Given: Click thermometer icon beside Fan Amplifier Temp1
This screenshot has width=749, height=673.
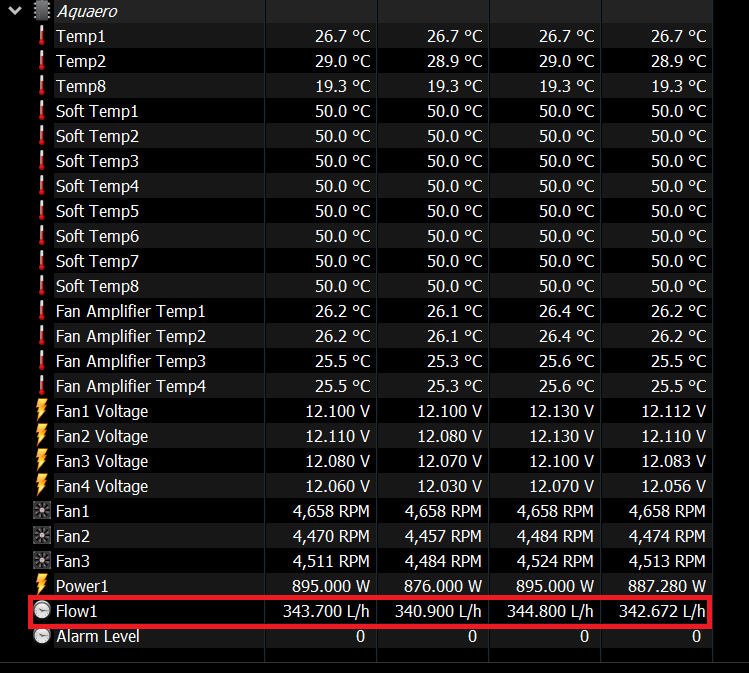Looking at the screenshot, I should coord(42,311).
